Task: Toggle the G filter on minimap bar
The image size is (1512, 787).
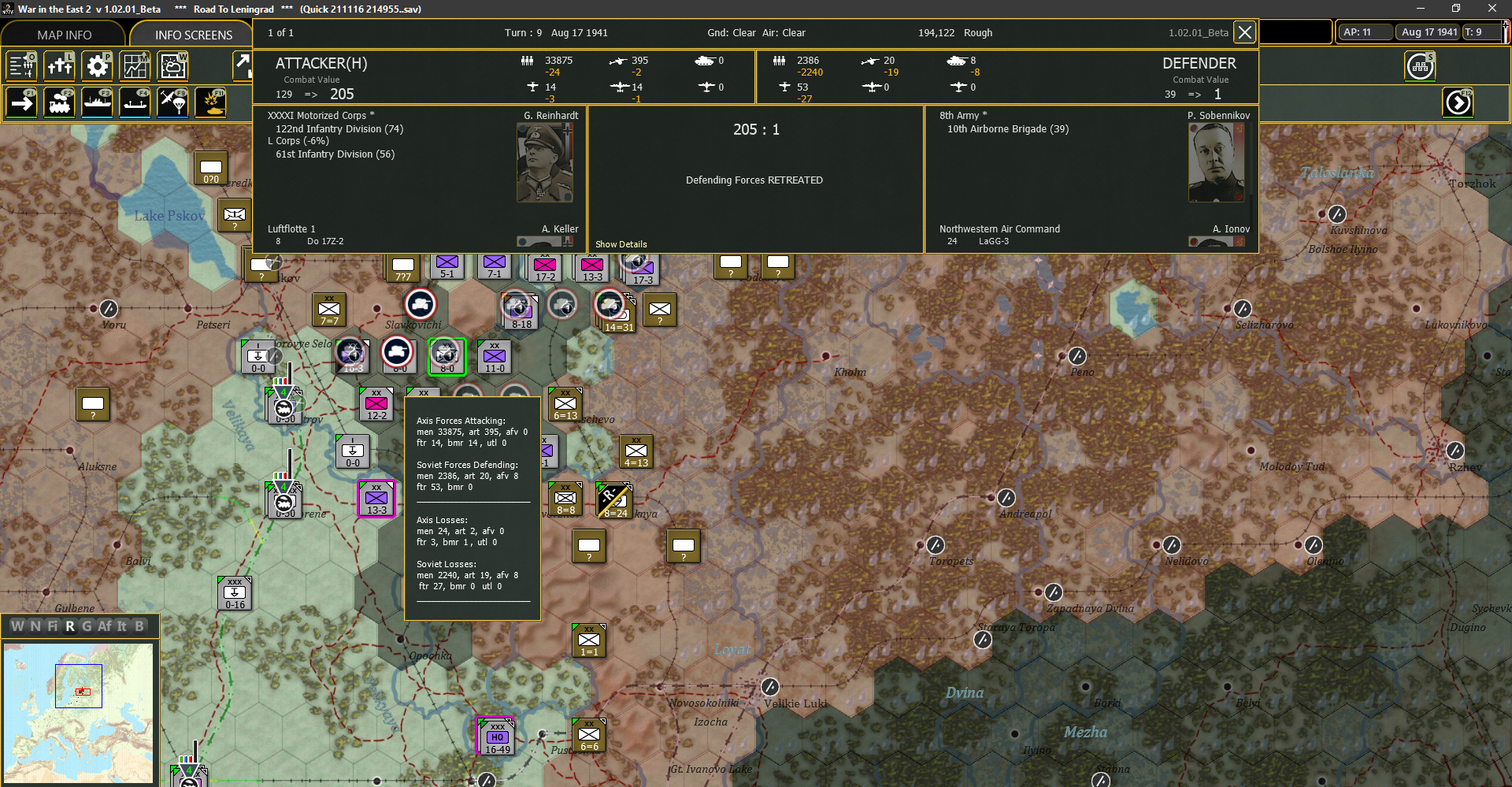Action: click(x=87, y=626)
